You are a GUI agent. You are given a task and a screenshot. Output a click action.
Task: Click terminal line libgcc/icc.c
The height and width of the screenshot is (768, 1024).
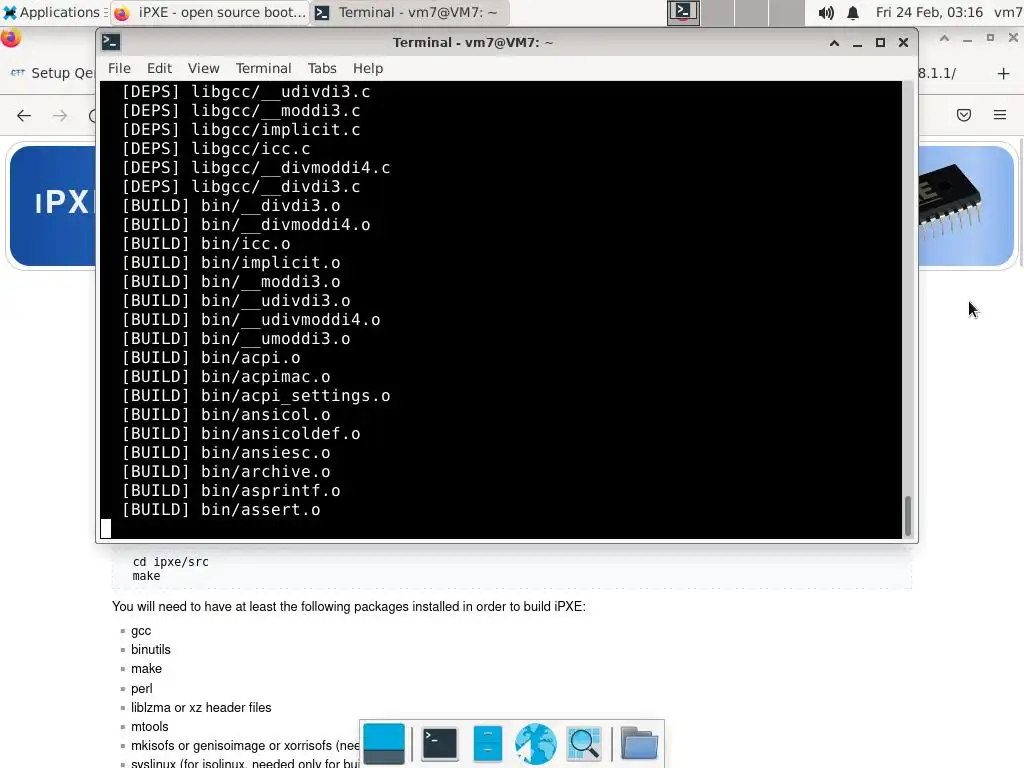tap(216, 149)
